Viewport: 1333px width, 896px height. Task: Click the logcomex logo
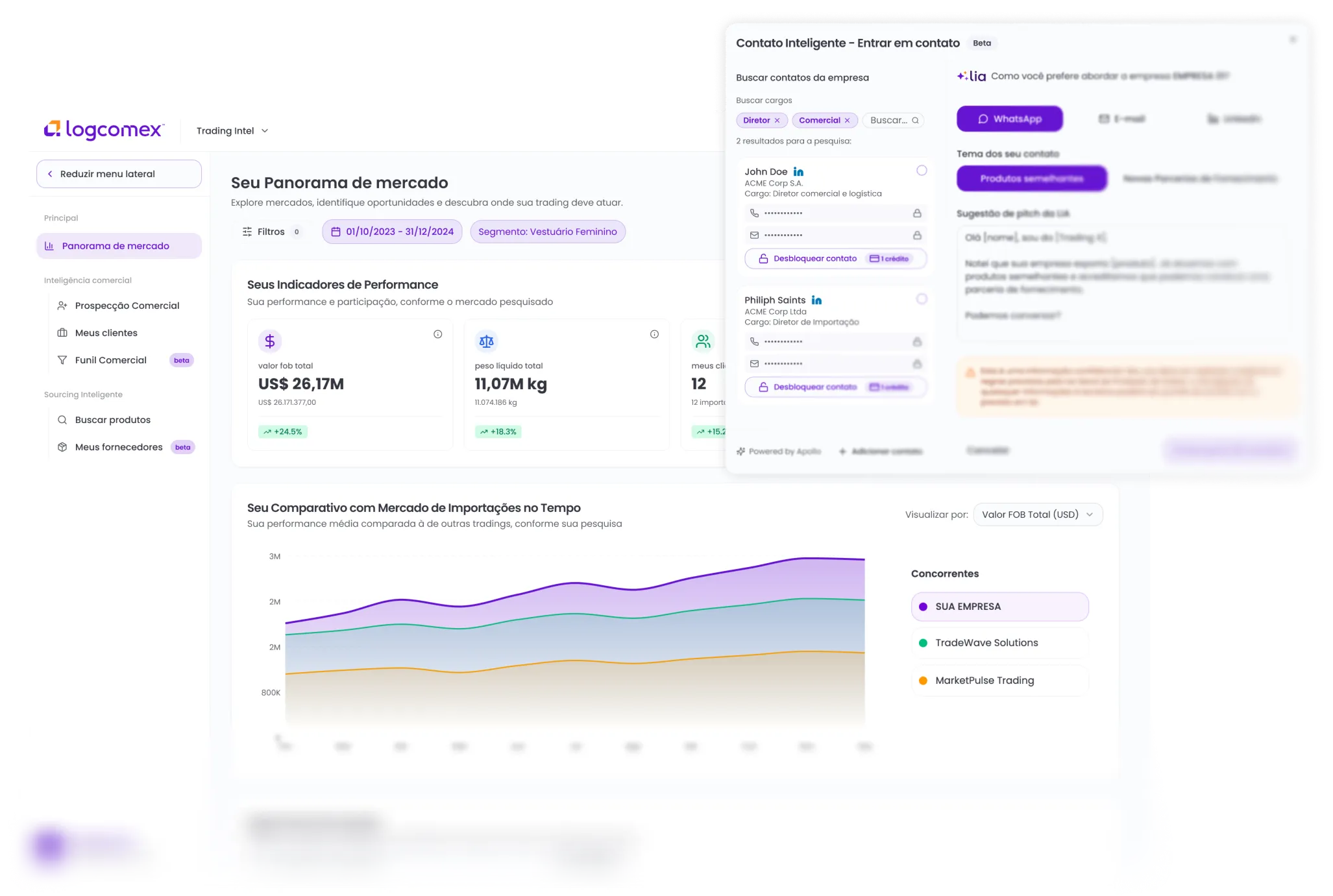click(x=104, y=130)
